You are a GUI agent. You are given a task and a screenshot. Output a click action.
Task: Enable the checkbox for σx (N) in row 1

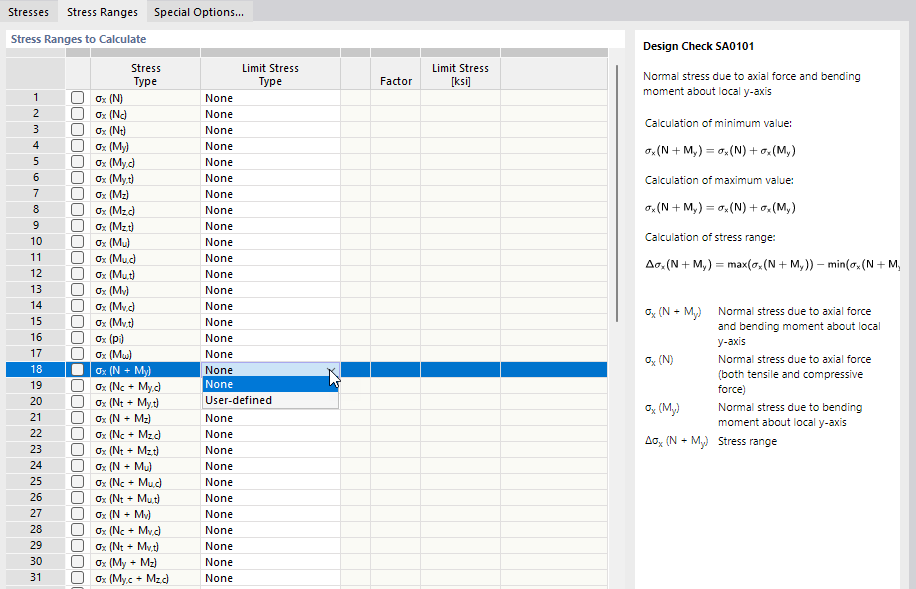coord(77,97)
